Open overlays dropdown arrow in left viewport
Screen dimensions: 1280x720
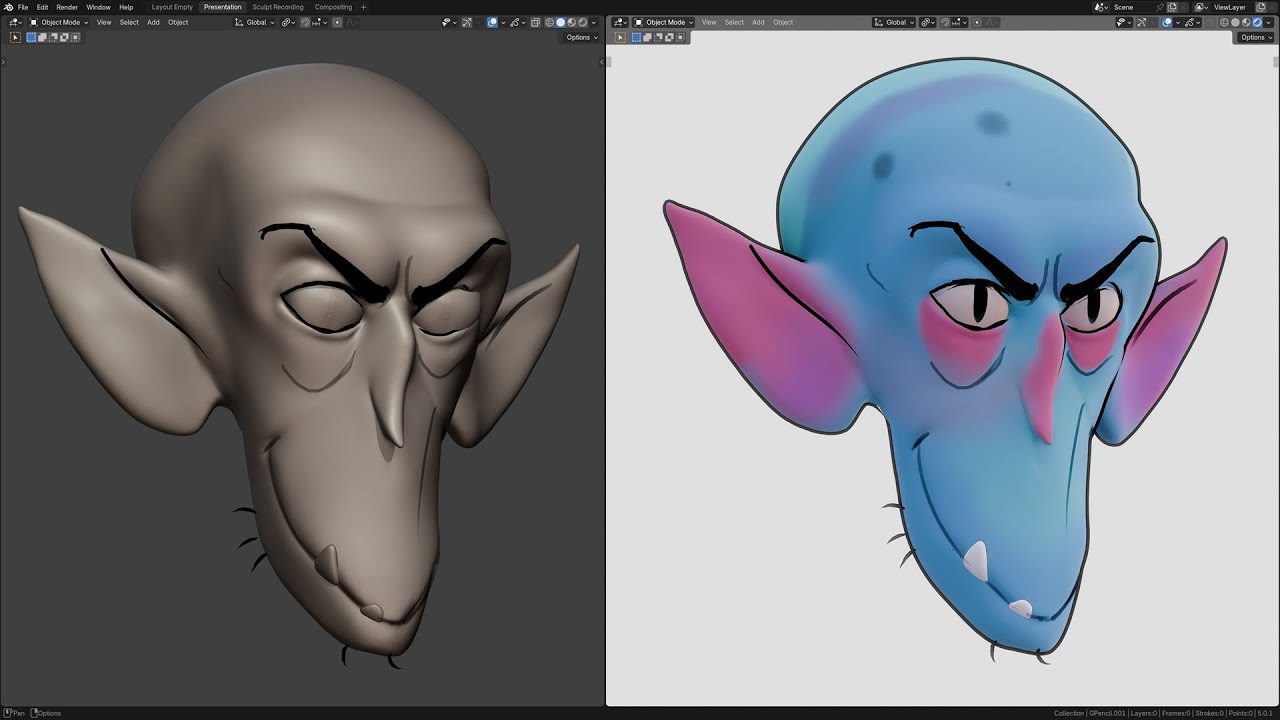(503, 22)
